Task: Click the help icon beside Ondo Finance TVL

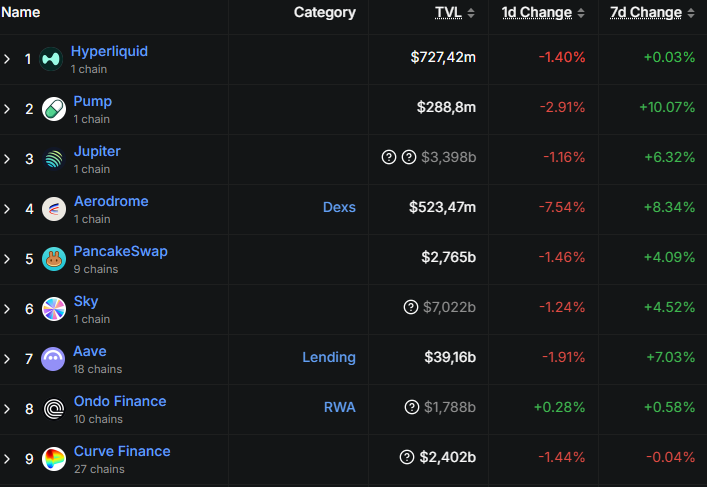Action: click(x=412, y=407)
